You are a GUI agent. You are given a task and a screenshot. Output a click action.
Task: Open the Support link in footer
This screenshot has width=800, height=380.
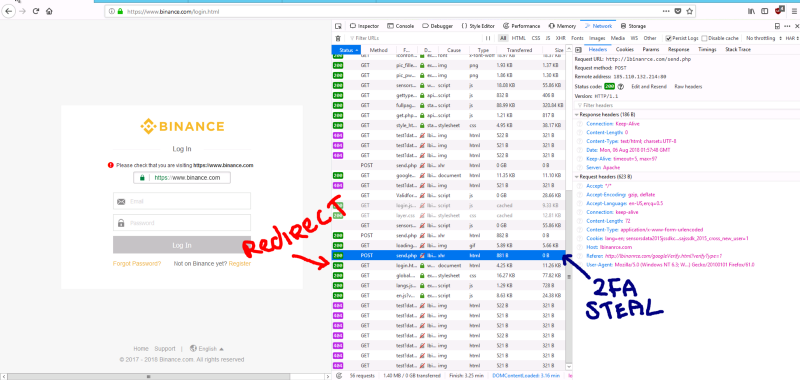tap(165, 349)
